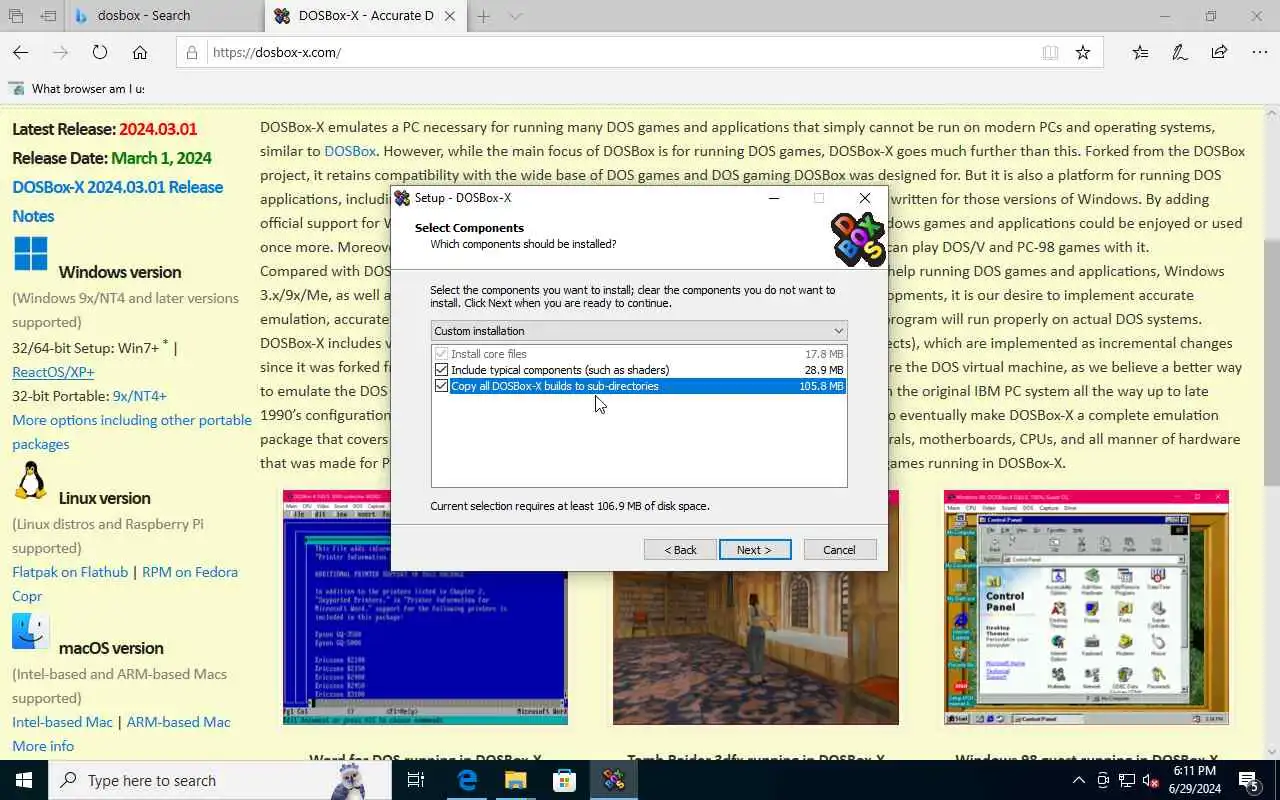
Task: Toggle the Install core files checkbox
Action: pyautogui.click(x=441, y=354)
